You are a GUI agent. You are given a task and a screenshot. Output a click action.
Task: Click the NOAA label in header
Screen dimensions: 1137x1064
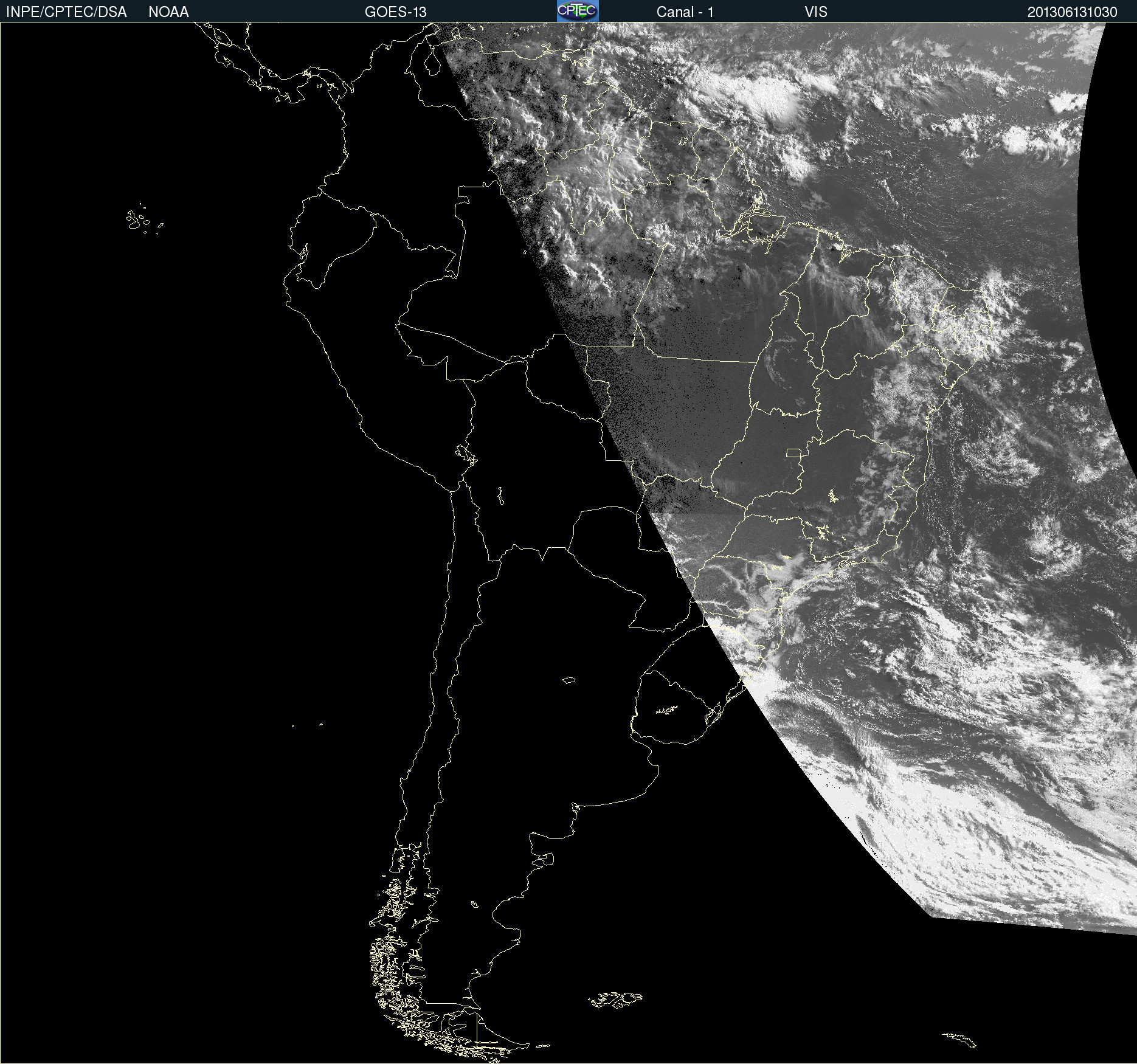(168, 12)
